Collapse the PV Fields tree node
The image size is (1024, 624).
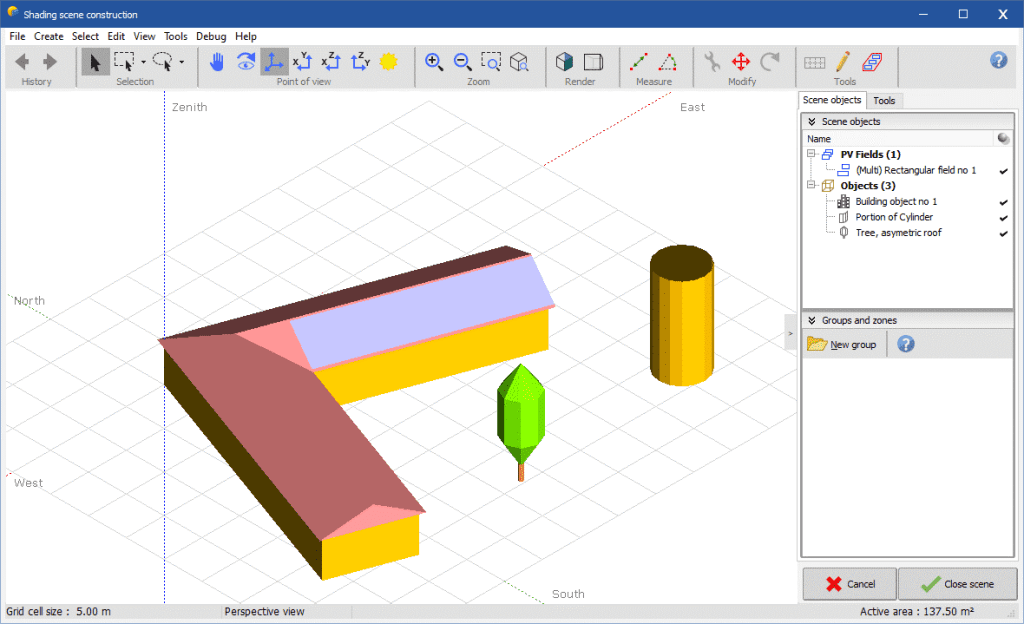pyautogui.click(x=811, y=155)
